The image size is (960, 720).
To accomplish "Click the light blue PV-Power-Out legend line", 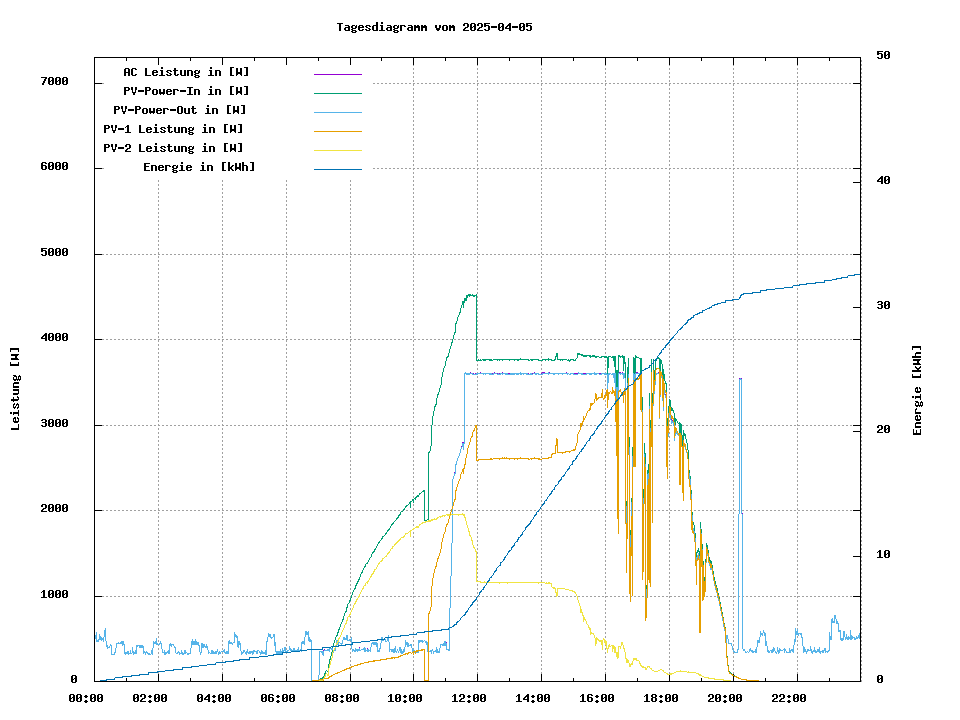I will coord(337,111).
